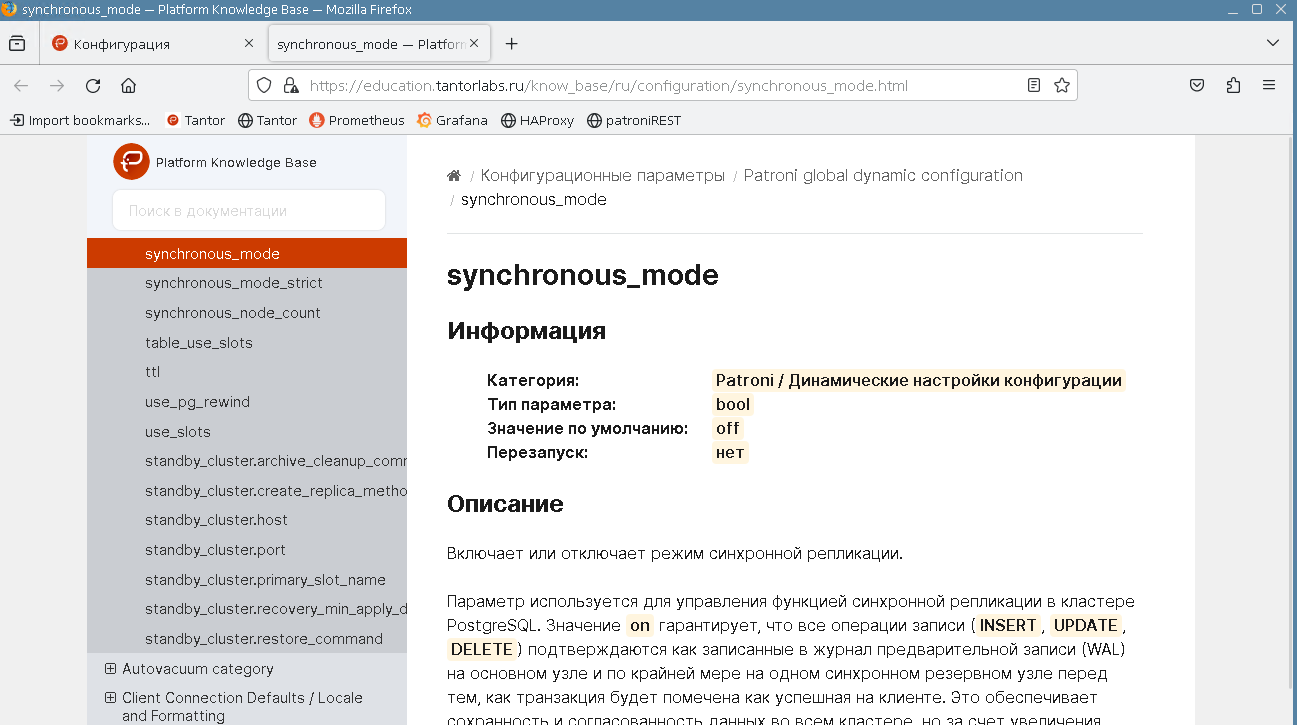Click the Platform Knowledge Base logo
The height and width of the screenshot is (725, 1297).
pyautogui.click(x=131, y=162)
